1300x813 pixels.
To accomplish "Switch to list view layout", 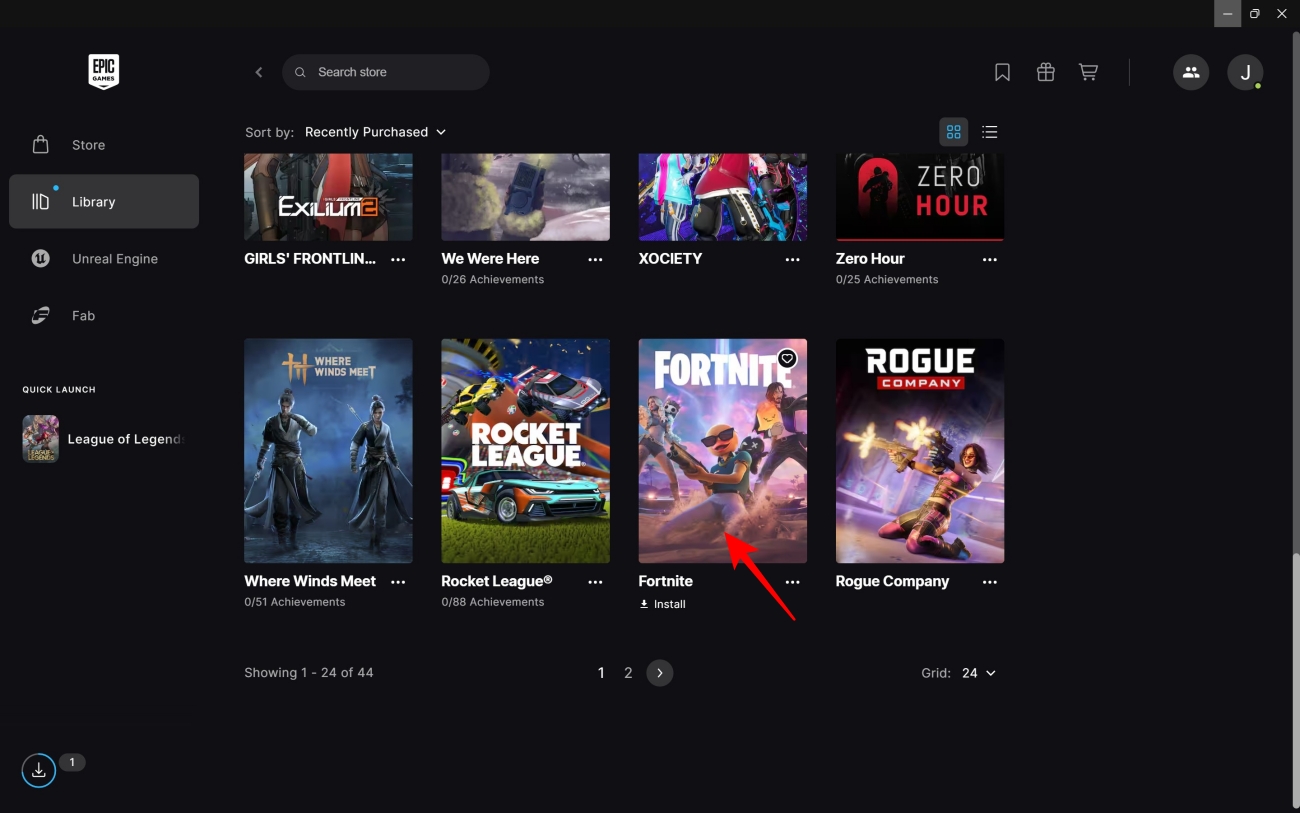I will pos(990,132).
